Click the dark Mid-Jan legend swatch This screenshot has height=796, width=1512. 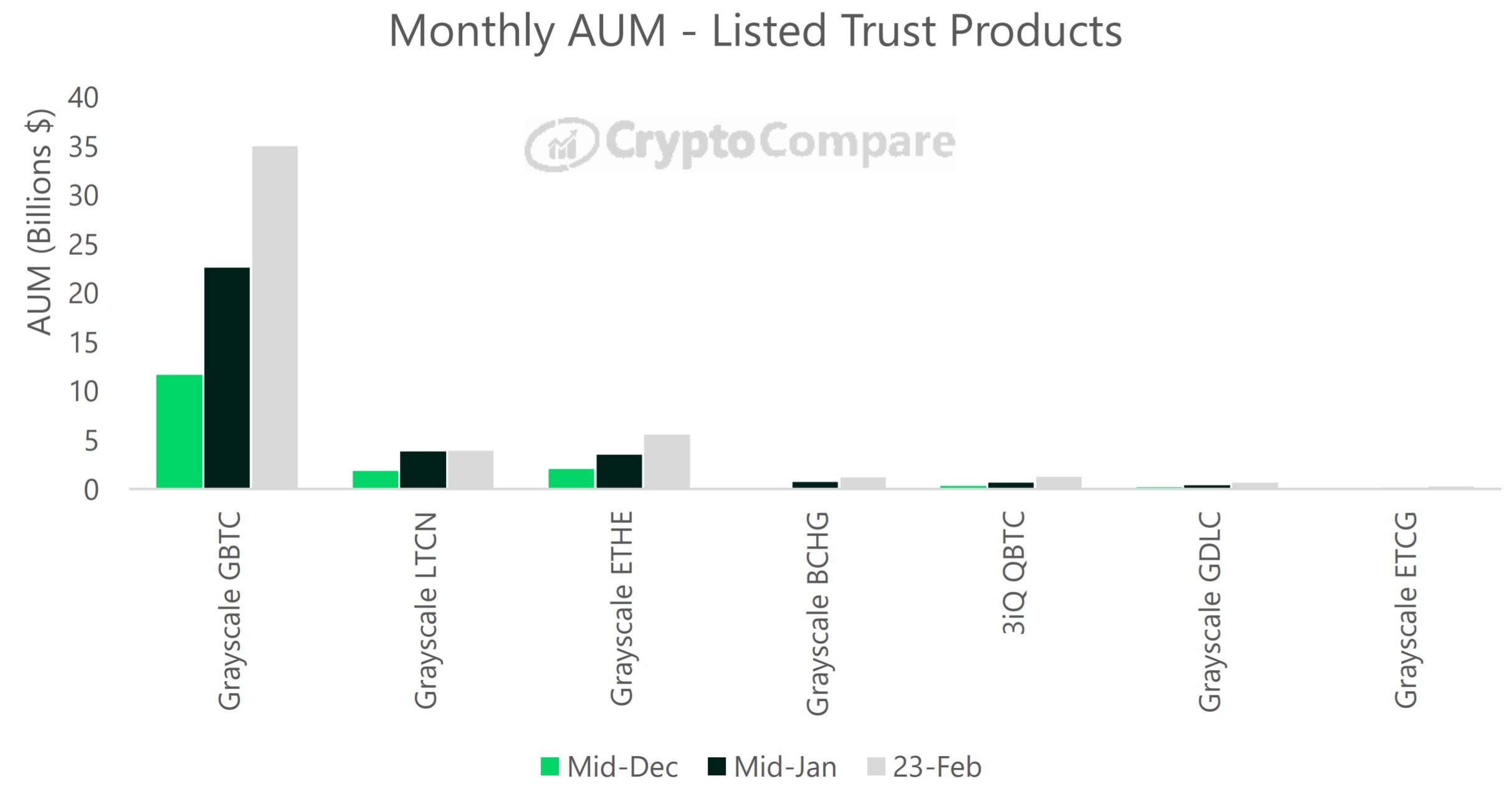(x=716, y=766)
